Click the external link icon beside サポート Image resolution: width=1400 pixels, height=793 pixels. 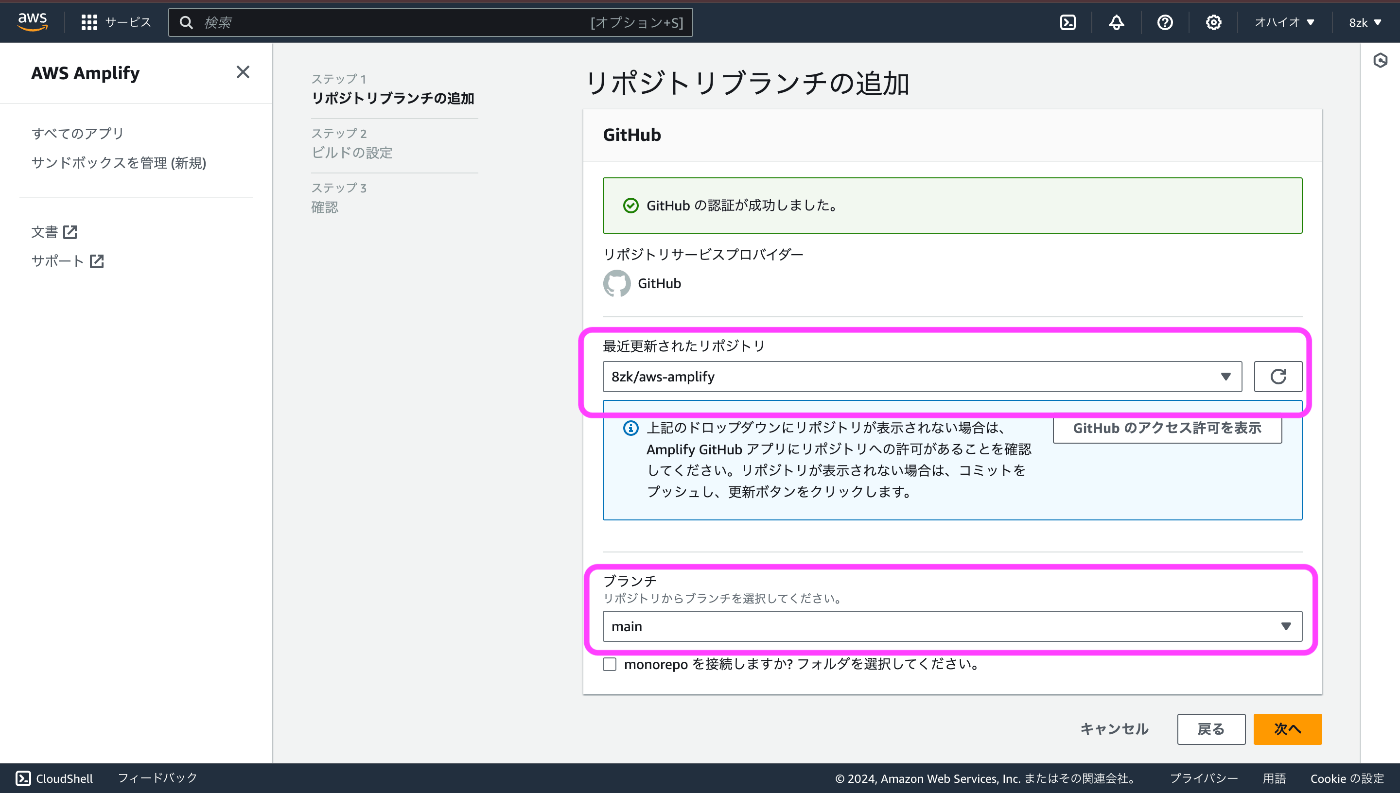point(97,261)
